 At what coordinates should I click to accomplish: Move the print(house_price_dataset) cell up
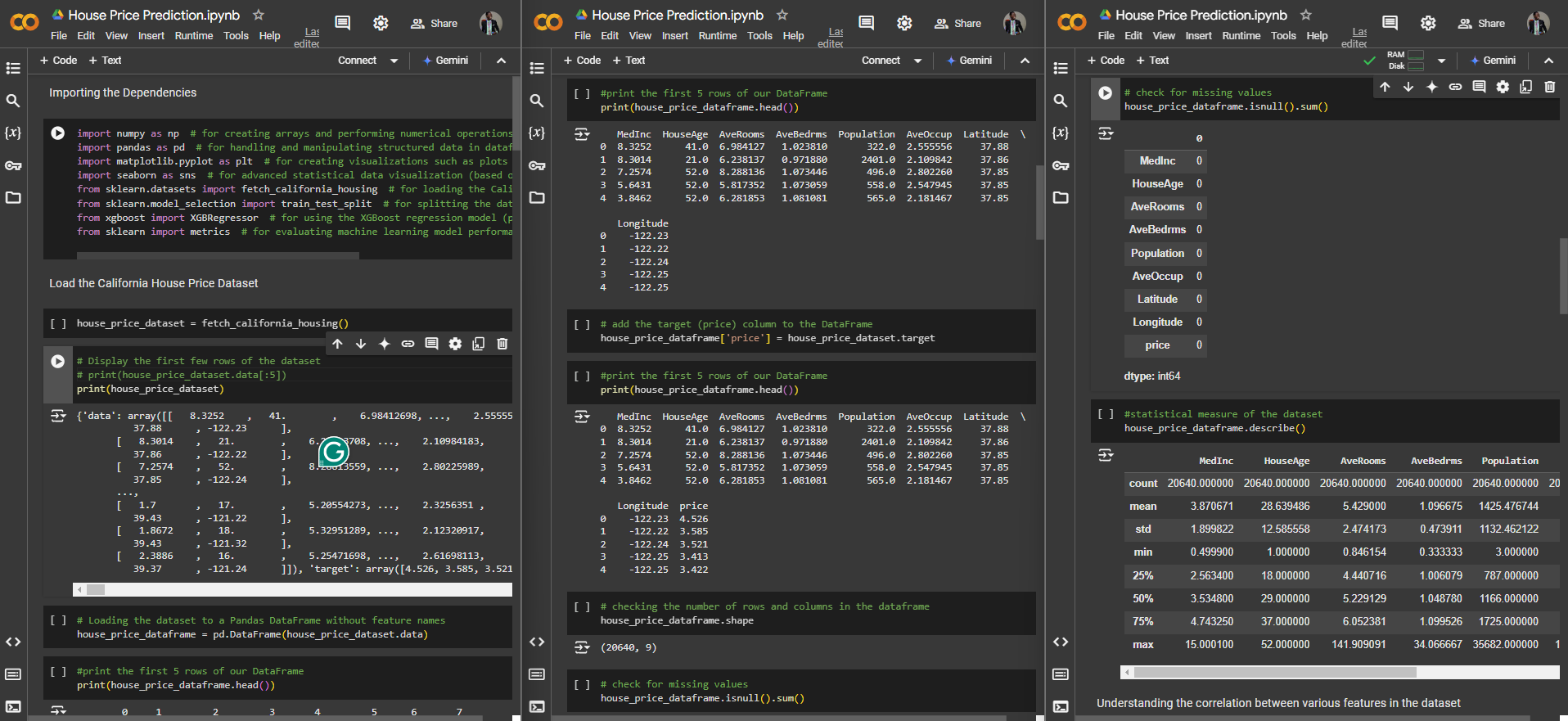[337, 344]
